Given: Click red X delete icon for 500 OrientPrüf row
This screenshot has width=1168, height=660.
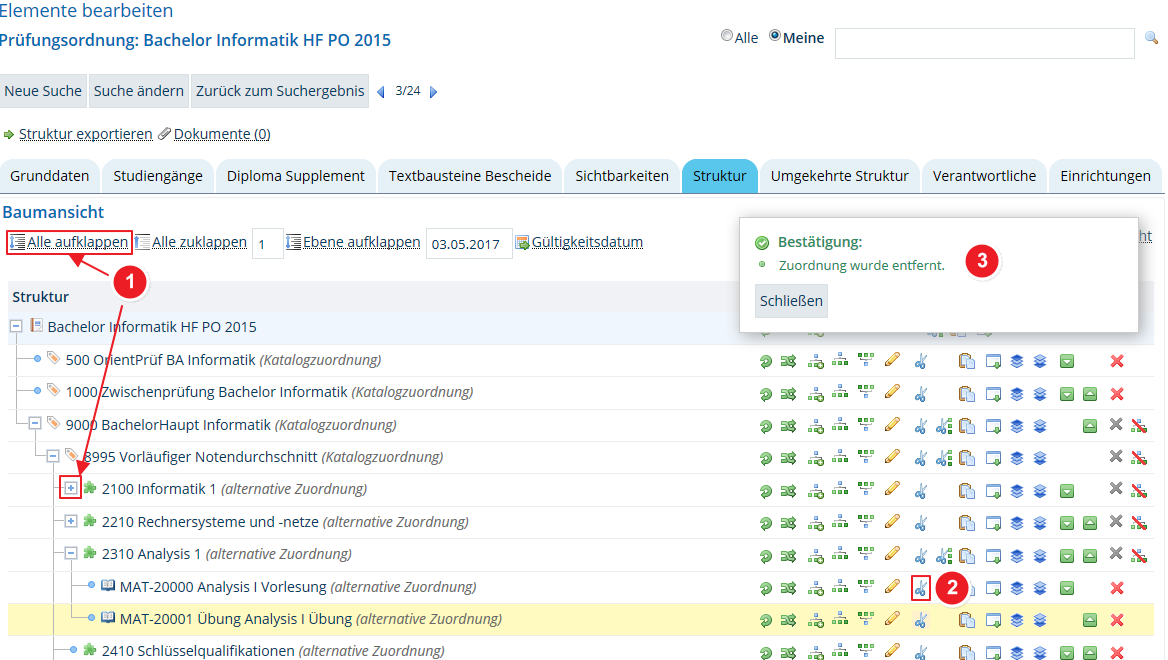Looking at the screenshot, I should coord(1117,361).
